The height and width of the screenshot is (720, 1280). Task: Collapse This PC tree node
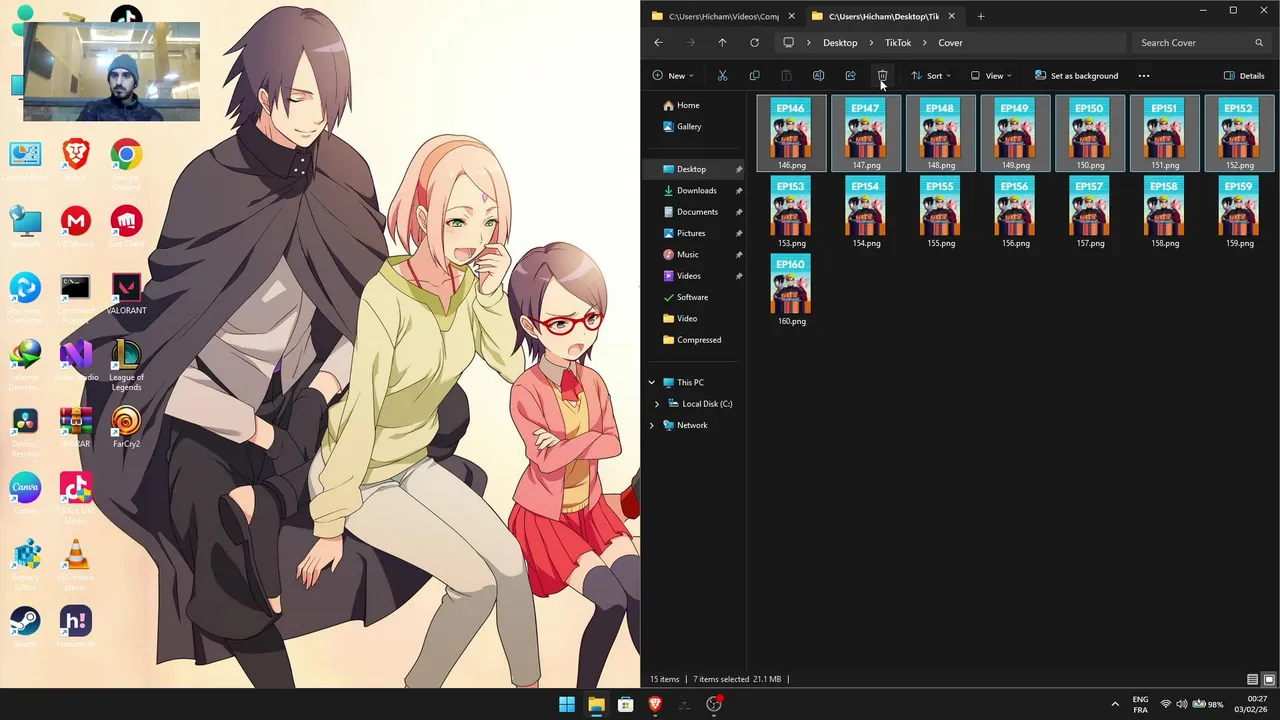(652, 383)
